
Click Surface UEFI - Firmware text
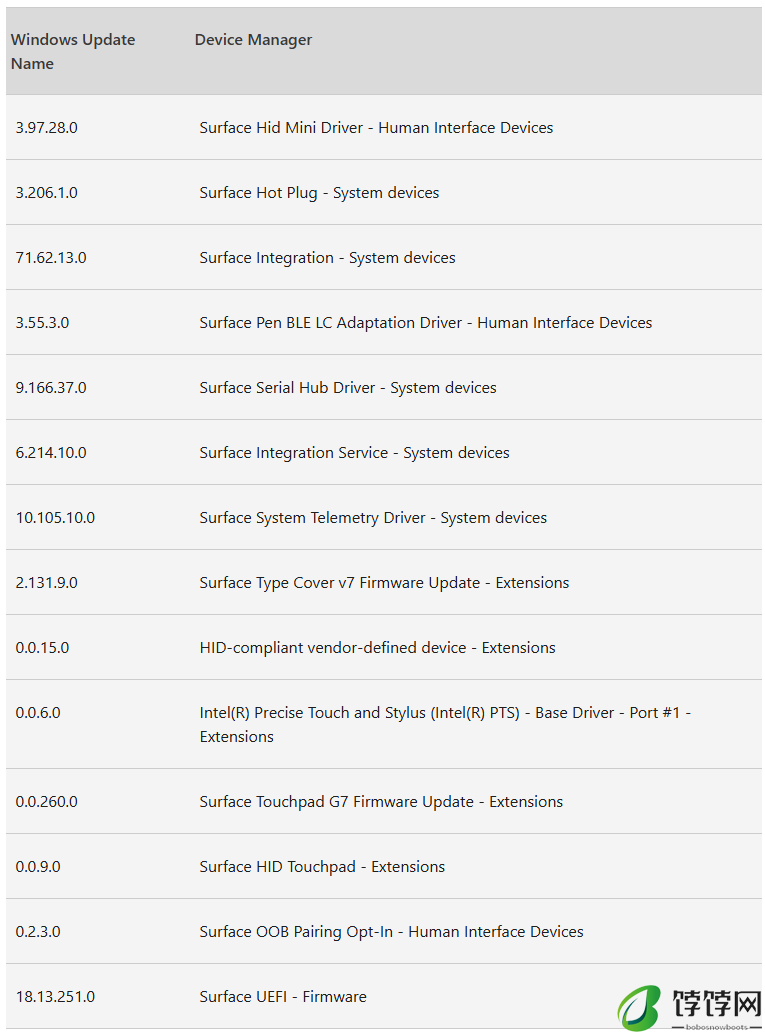(283, 996)
